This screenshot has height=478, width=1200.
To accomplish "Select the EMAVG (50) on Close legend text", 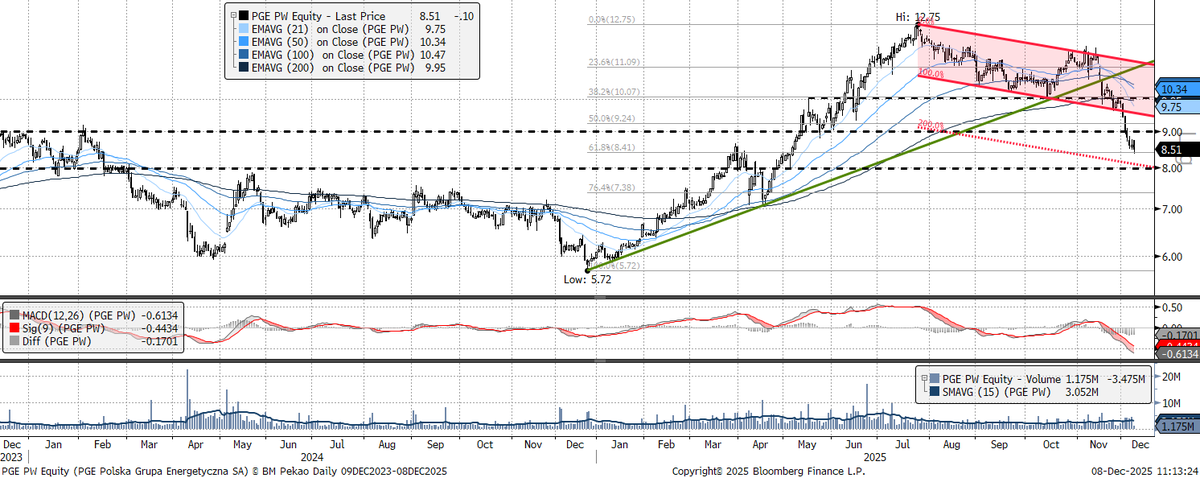I will 332,42.
